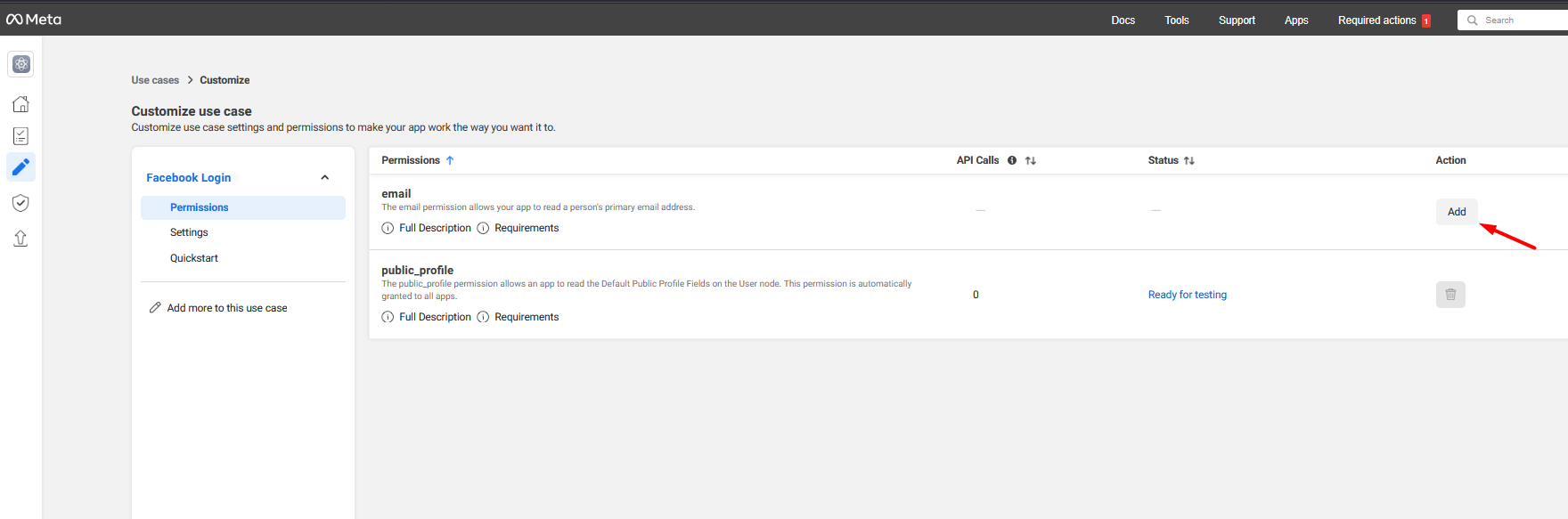Click the Facebook Login heading
Screen dimensions: 1568x519
pos(189,178)
